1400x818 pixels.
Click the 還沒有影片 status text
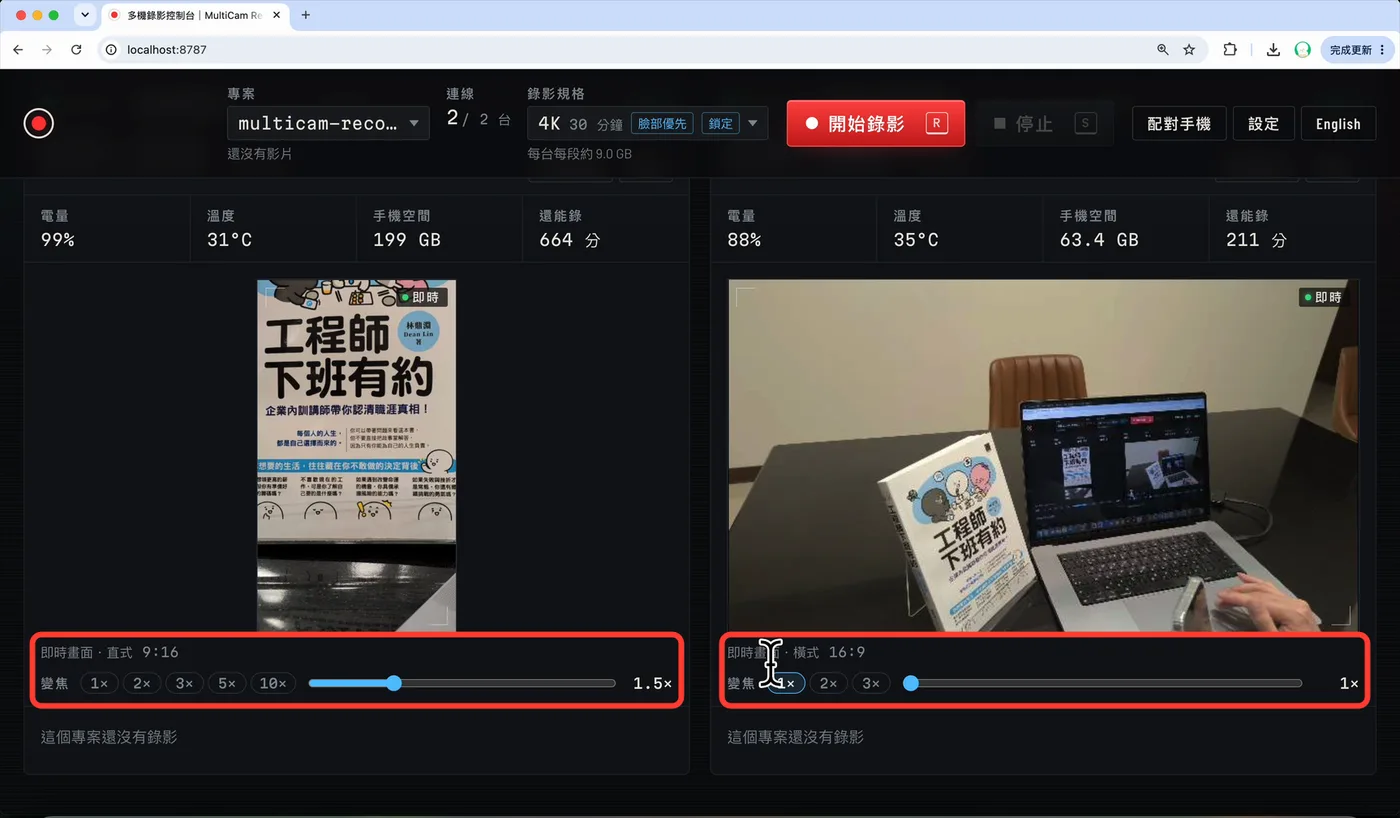tap(260, 154)
